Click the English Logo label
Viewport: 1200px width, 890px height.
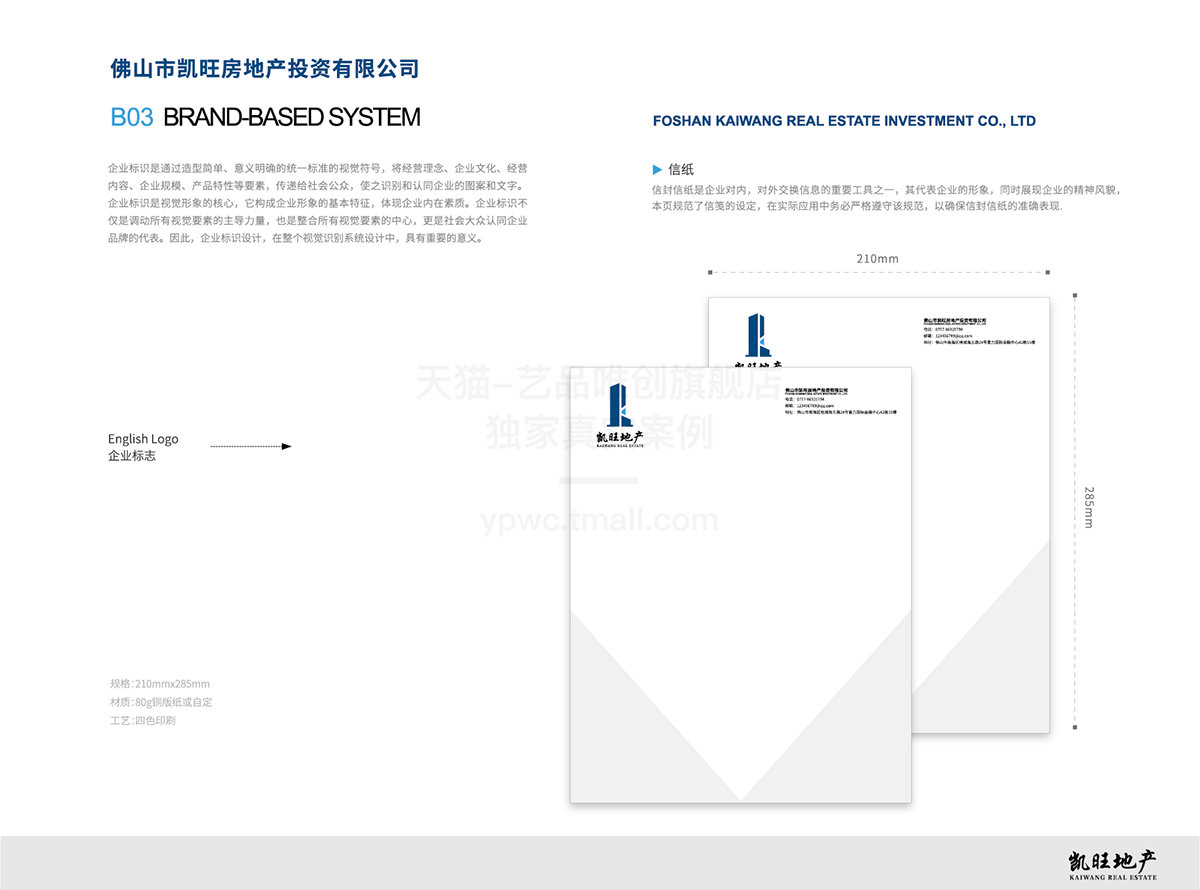[143, 439]
